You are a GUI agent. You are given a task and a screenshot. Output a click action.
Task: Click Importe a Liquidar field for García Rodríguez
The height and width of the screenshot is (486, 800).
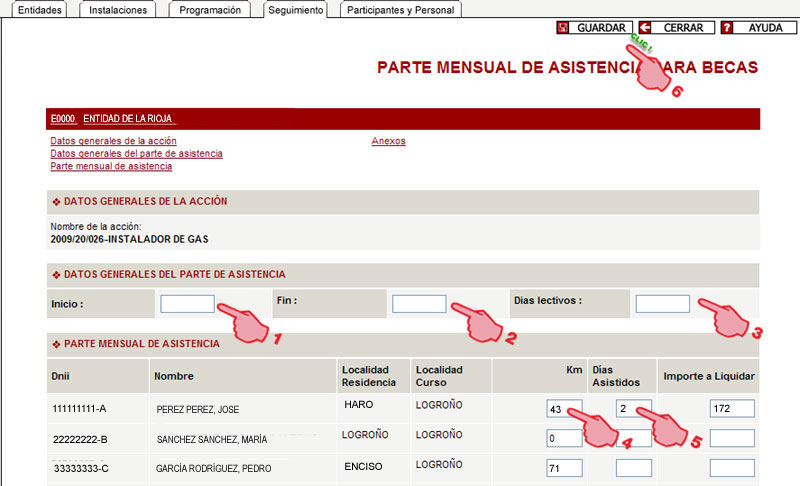(x=732, y=468)
